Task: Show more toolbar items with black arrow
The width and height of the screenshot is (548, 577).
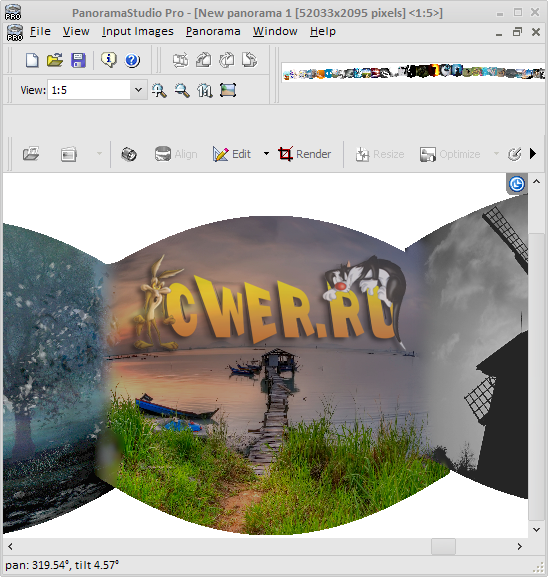Action: (533, 154)
